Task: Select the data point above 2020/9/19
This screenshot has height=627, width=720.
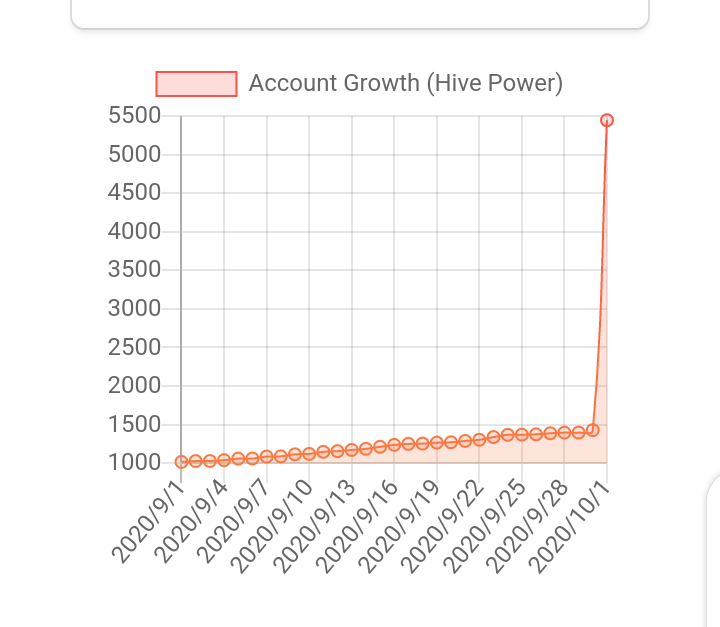Action: coord(437,443)
